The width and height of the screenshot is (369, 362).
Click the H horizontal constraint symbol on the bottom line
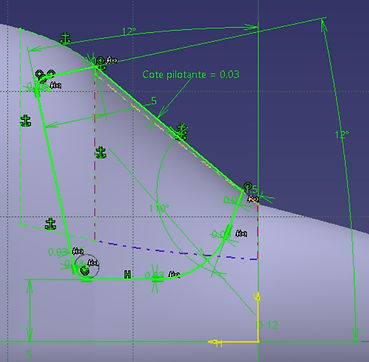tap(127, 274)
